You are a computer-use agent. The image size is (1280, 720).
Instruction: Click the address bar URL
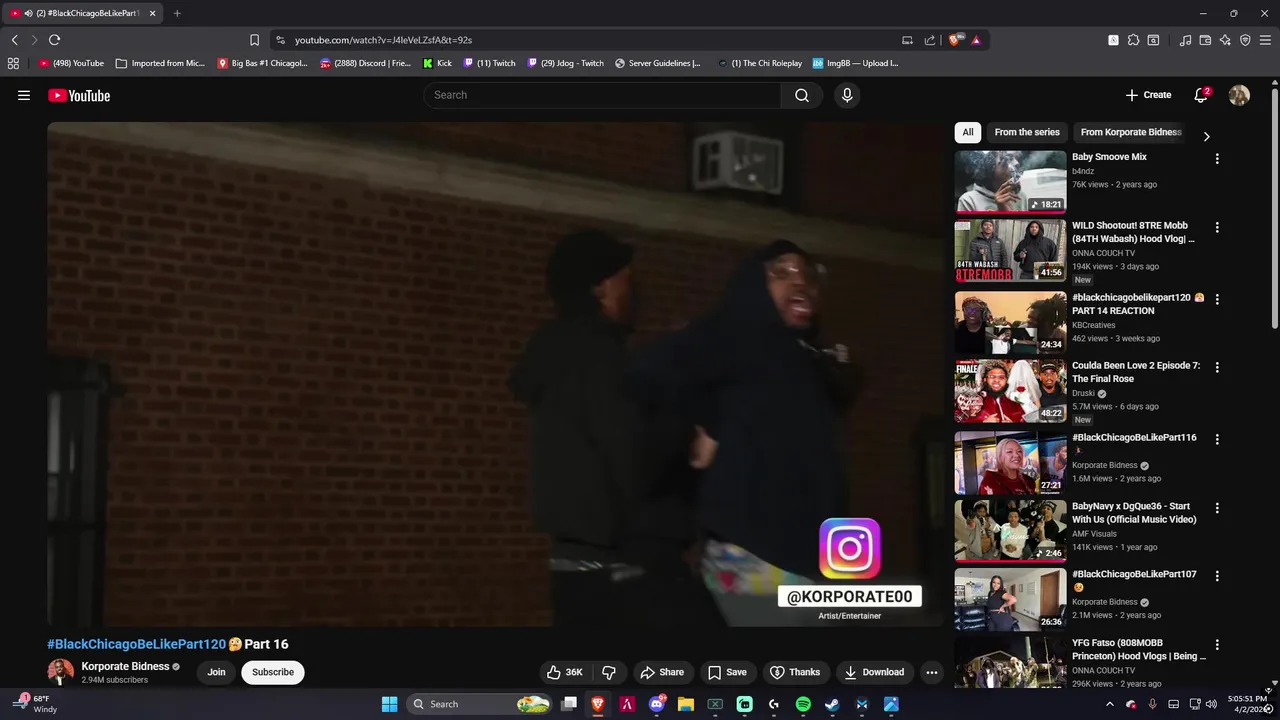pos(383,40)
